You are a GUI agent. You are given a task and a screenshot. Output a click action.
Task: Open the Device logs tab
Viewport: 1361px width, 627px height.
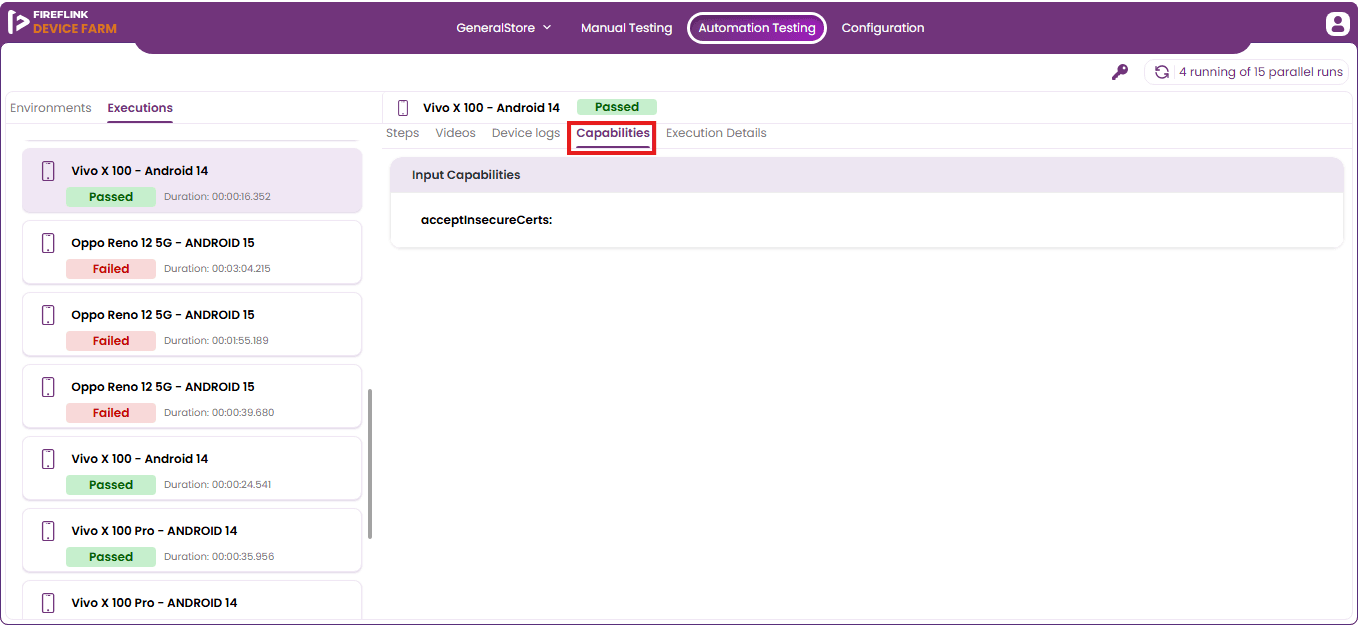526,133
